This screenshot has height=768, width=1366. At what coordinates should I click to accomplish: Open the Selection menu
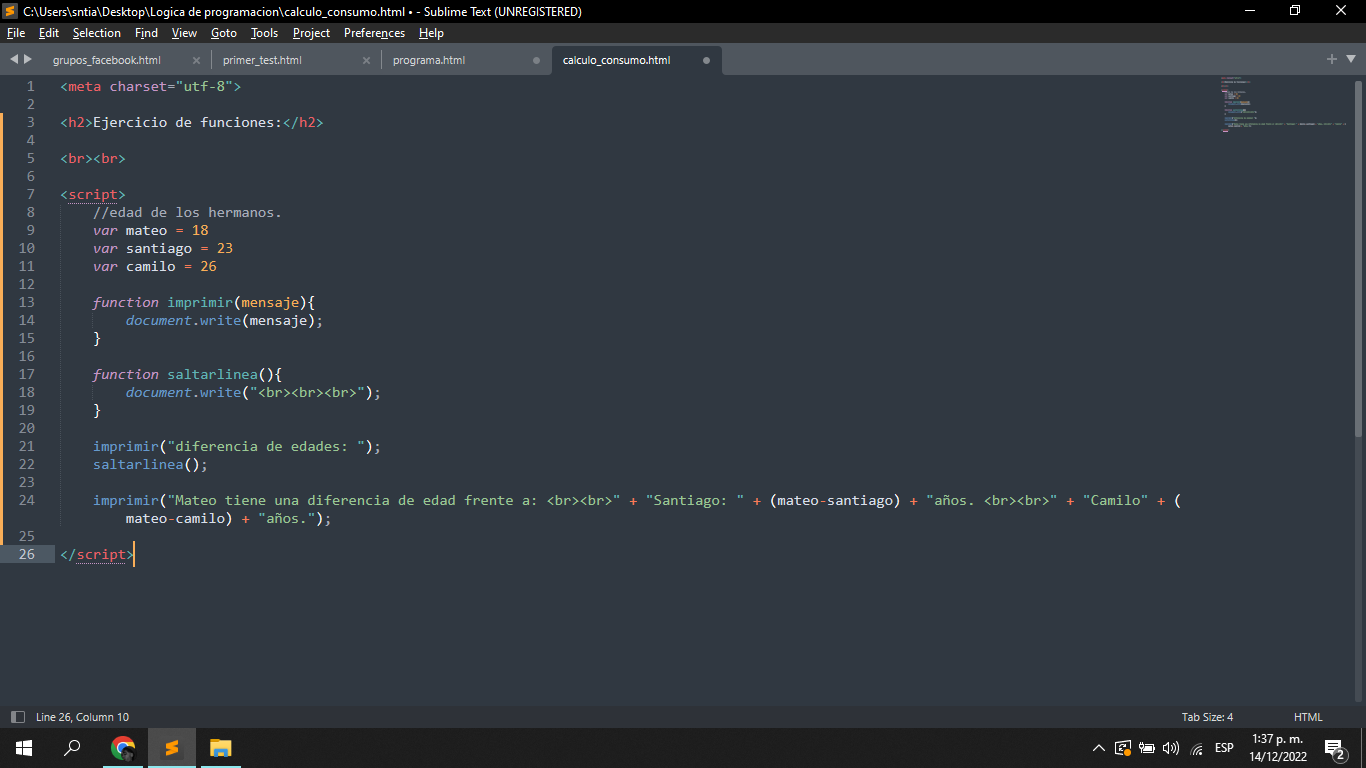coord(96,33)
